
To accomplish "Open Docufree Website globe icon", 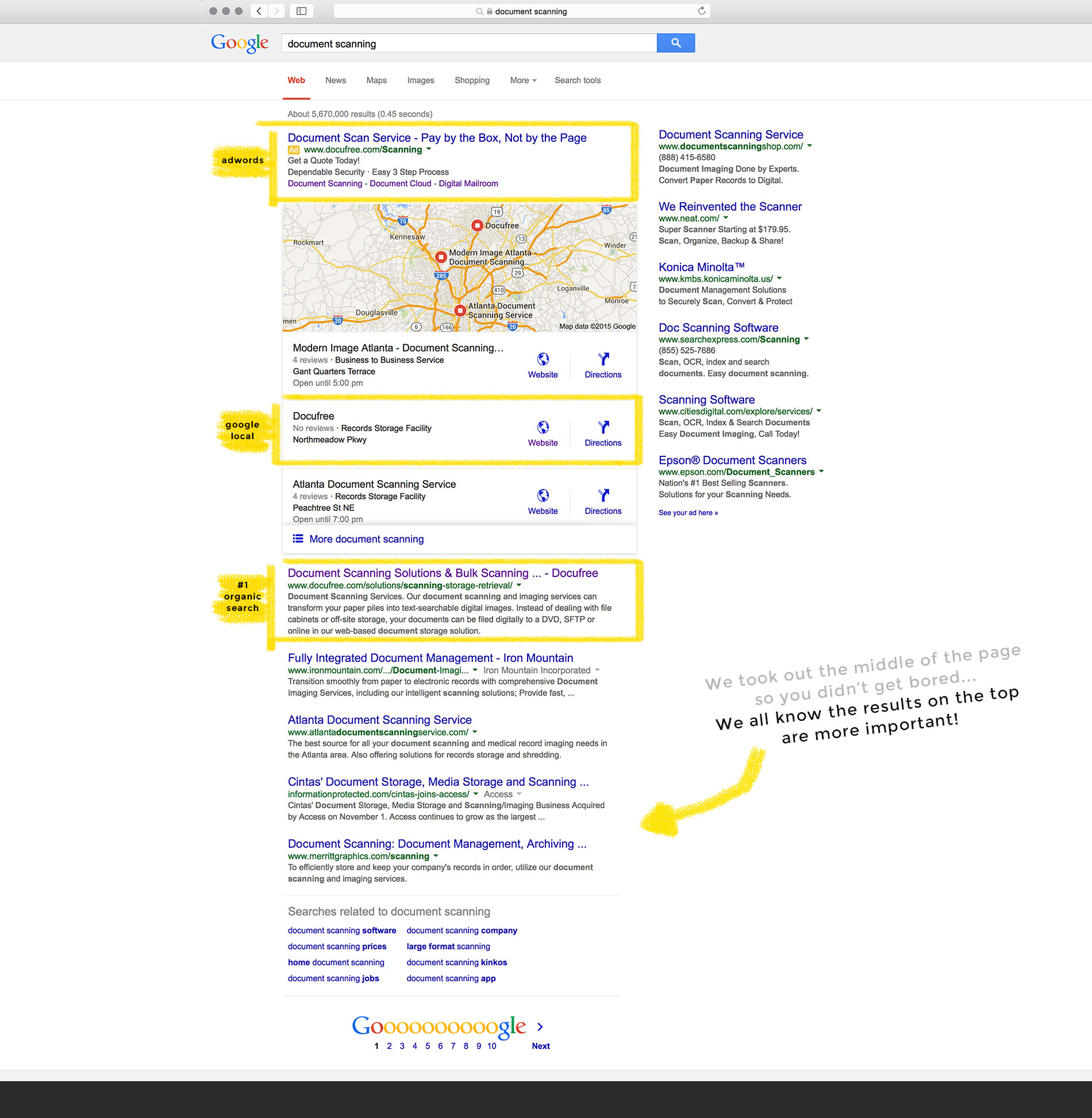I will click(x=543, y=427).
